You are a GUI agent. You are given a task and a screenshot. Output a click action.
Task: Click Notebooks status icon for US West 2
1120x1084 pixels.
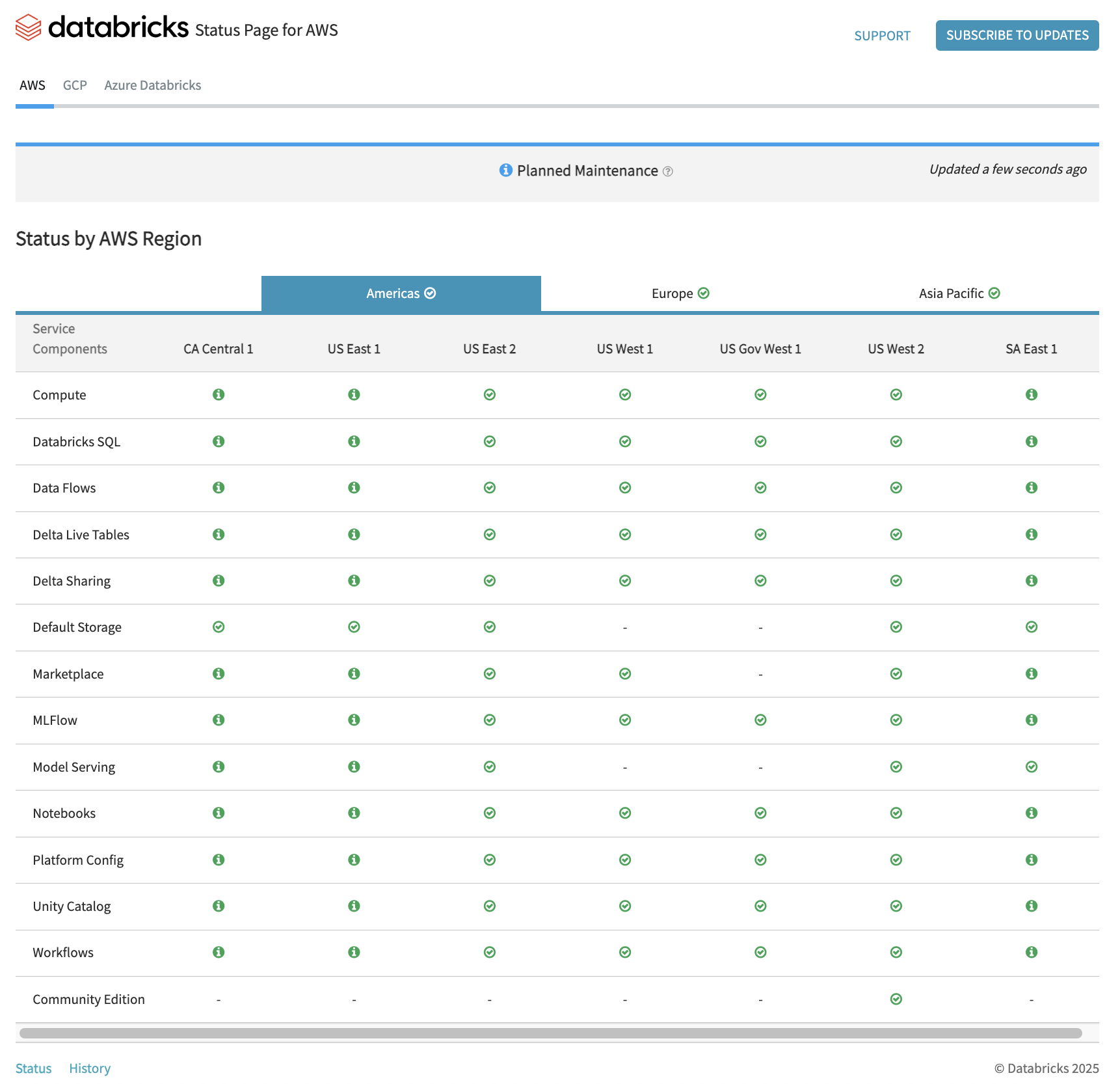tap(896, 813)
